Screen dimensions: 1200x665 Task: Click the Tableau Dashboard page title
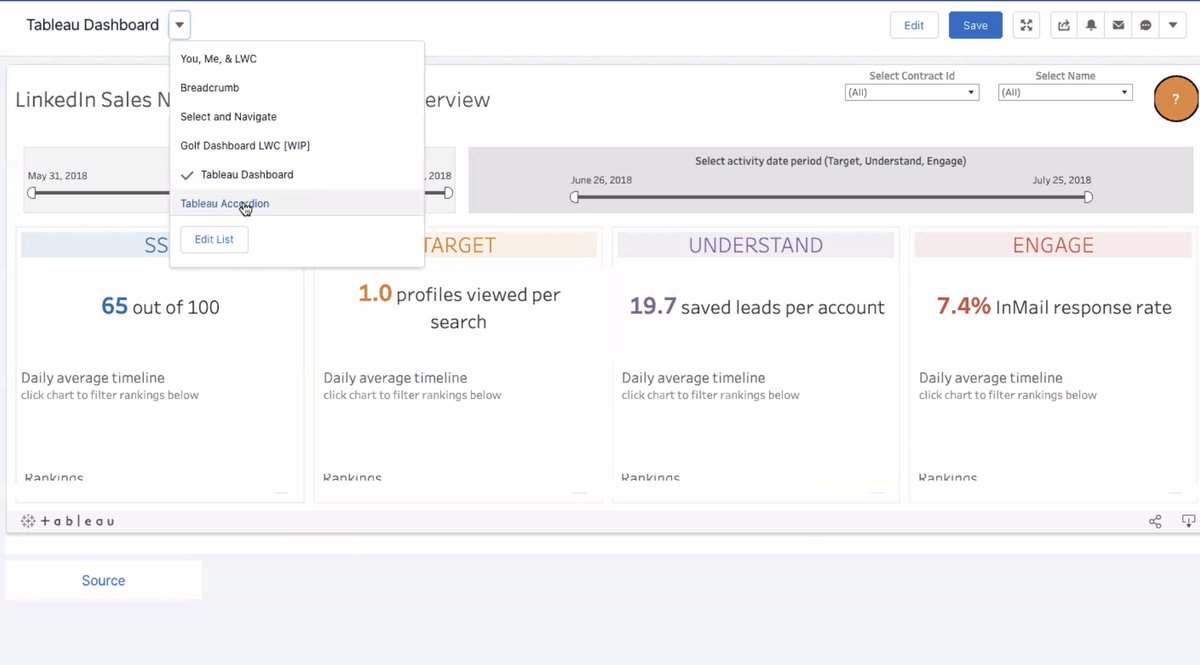92,25
